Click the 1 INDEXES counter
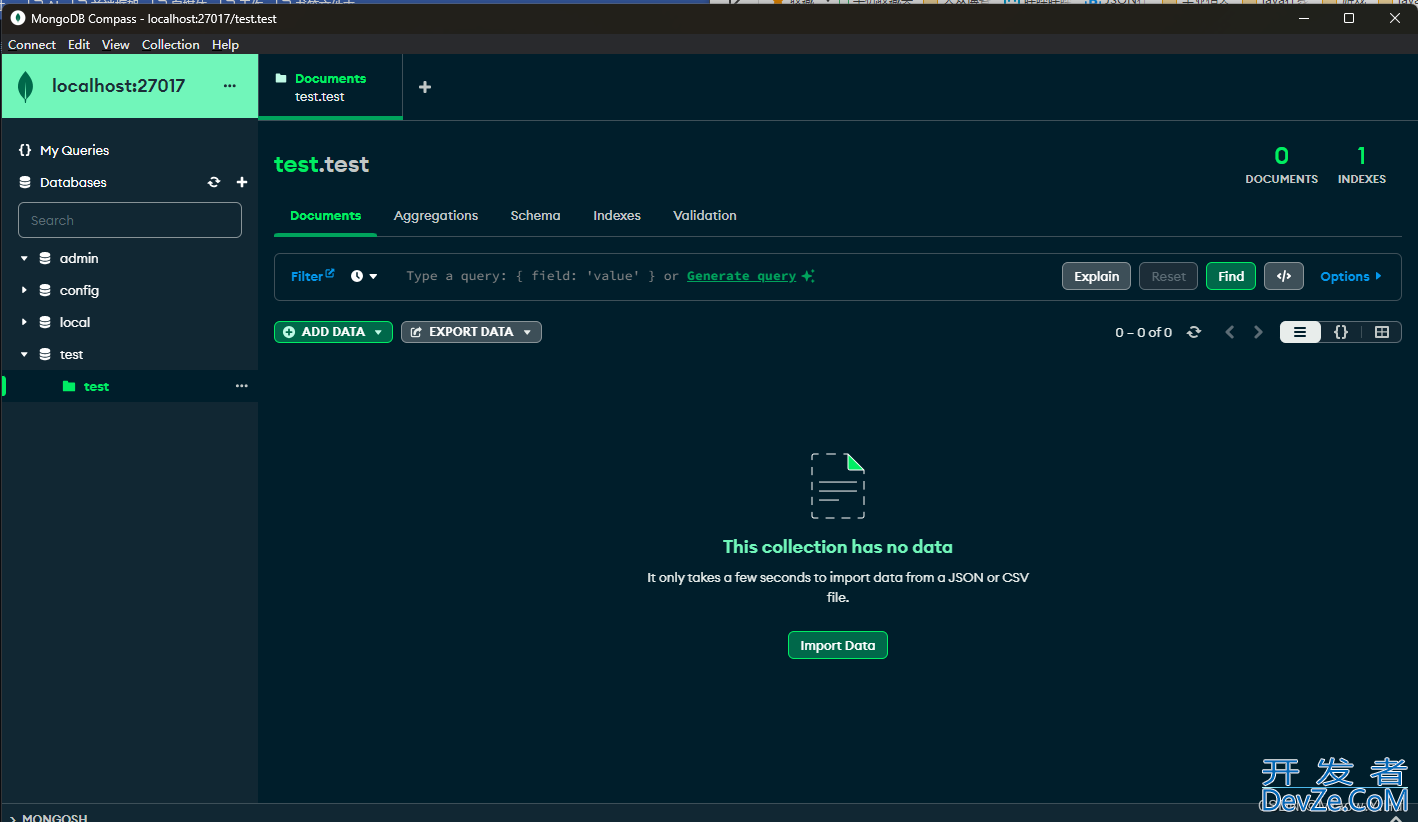 (1362, 165)
